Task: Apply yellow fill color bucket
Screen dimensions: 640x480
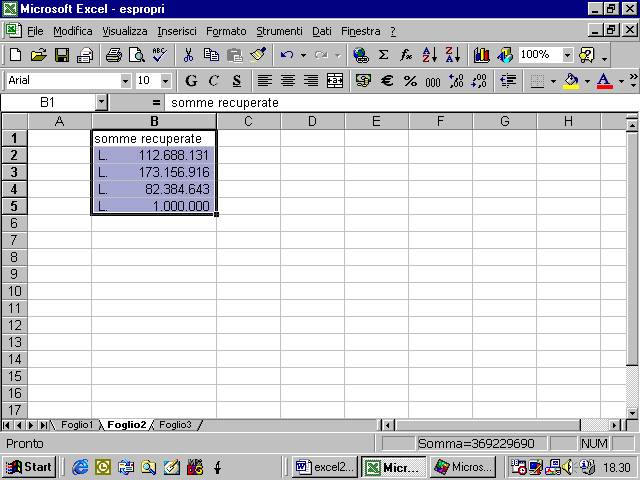Action: [x=571, y=80]
